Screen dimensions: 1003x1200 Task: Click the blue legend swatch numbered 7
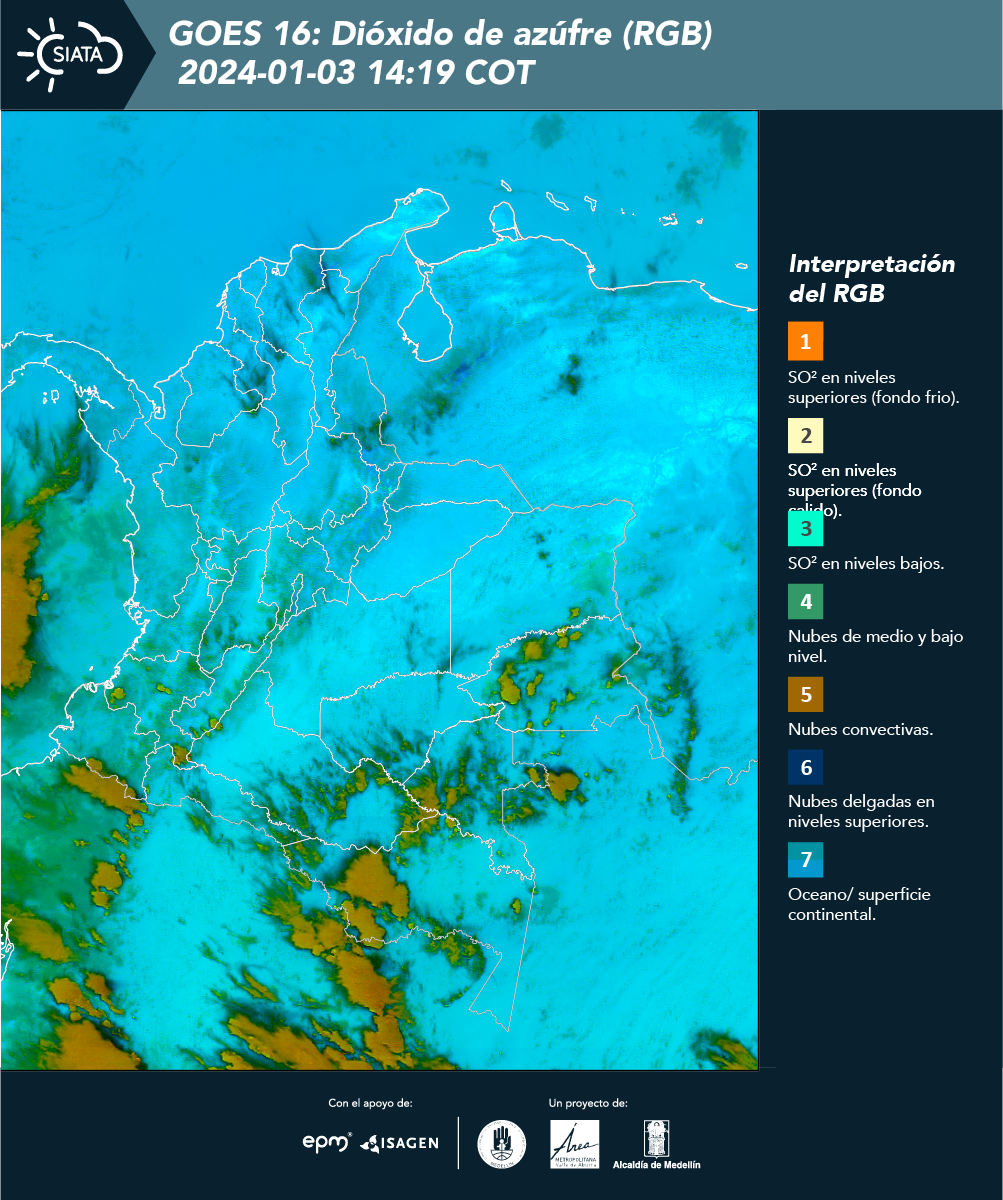[x=805, y=860]
